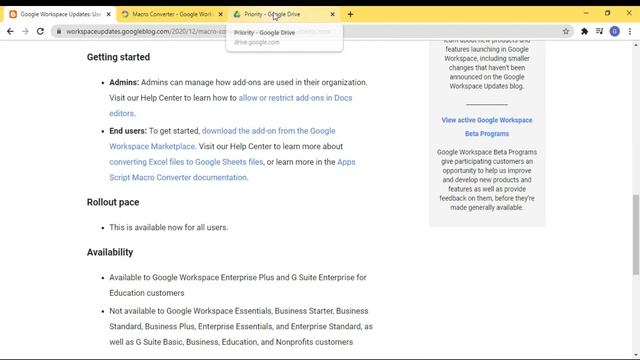Click the bold 'End users:' label
The width and height of the screenshot is (640, 360).
pos(128,131)
